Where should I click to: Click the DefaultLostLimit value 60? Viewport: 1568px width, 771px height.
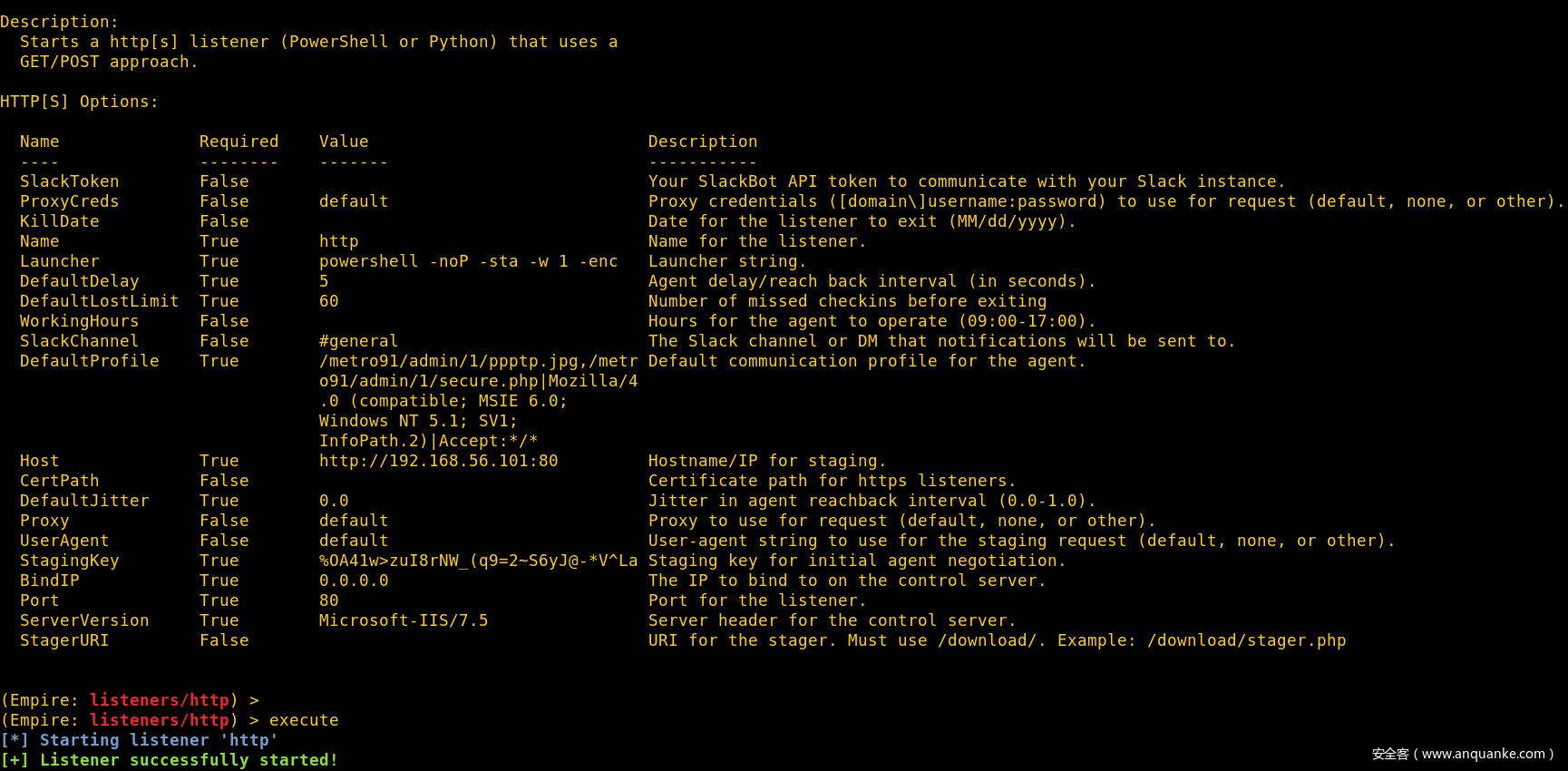[328, 301]
